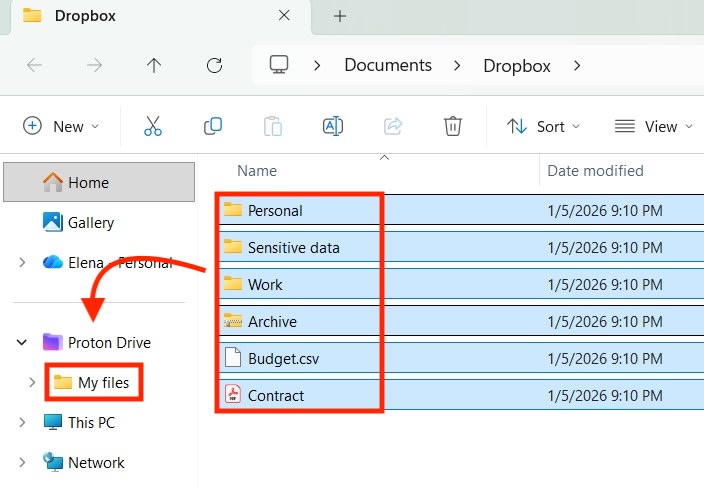Open the New item dropdown
The height and width of the screenshot is (487, 704).
point(61,126)
